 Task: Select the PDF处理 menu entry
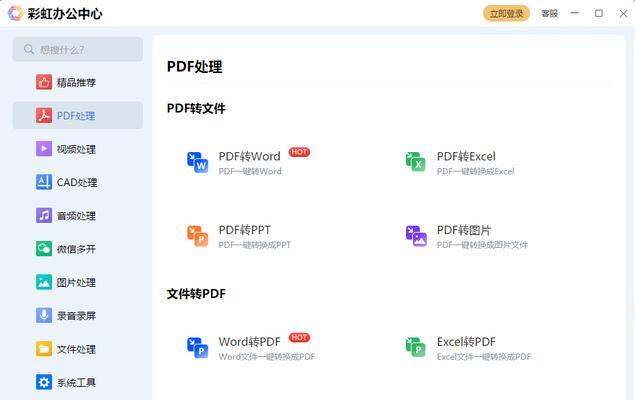[x=78, y=115]
